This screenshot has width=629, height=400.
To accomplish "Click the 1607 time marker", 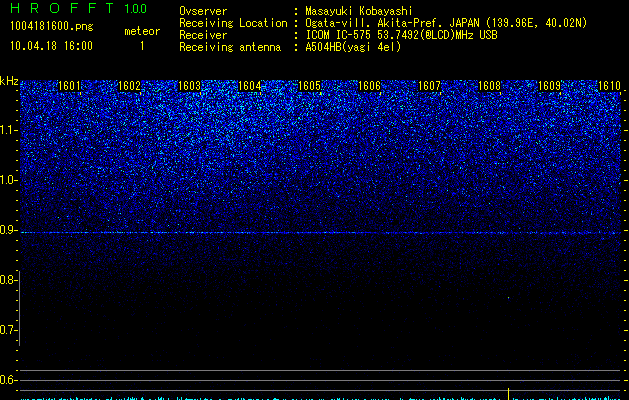I will [x=429, y=86].
